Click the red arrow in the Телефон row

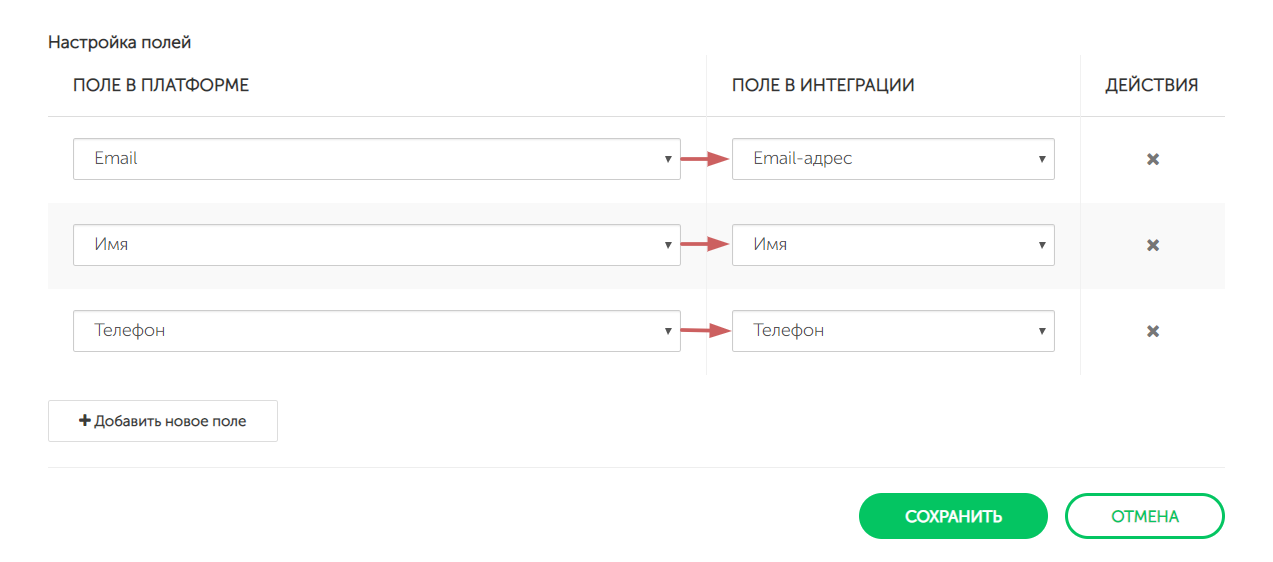tap(705, 330)
